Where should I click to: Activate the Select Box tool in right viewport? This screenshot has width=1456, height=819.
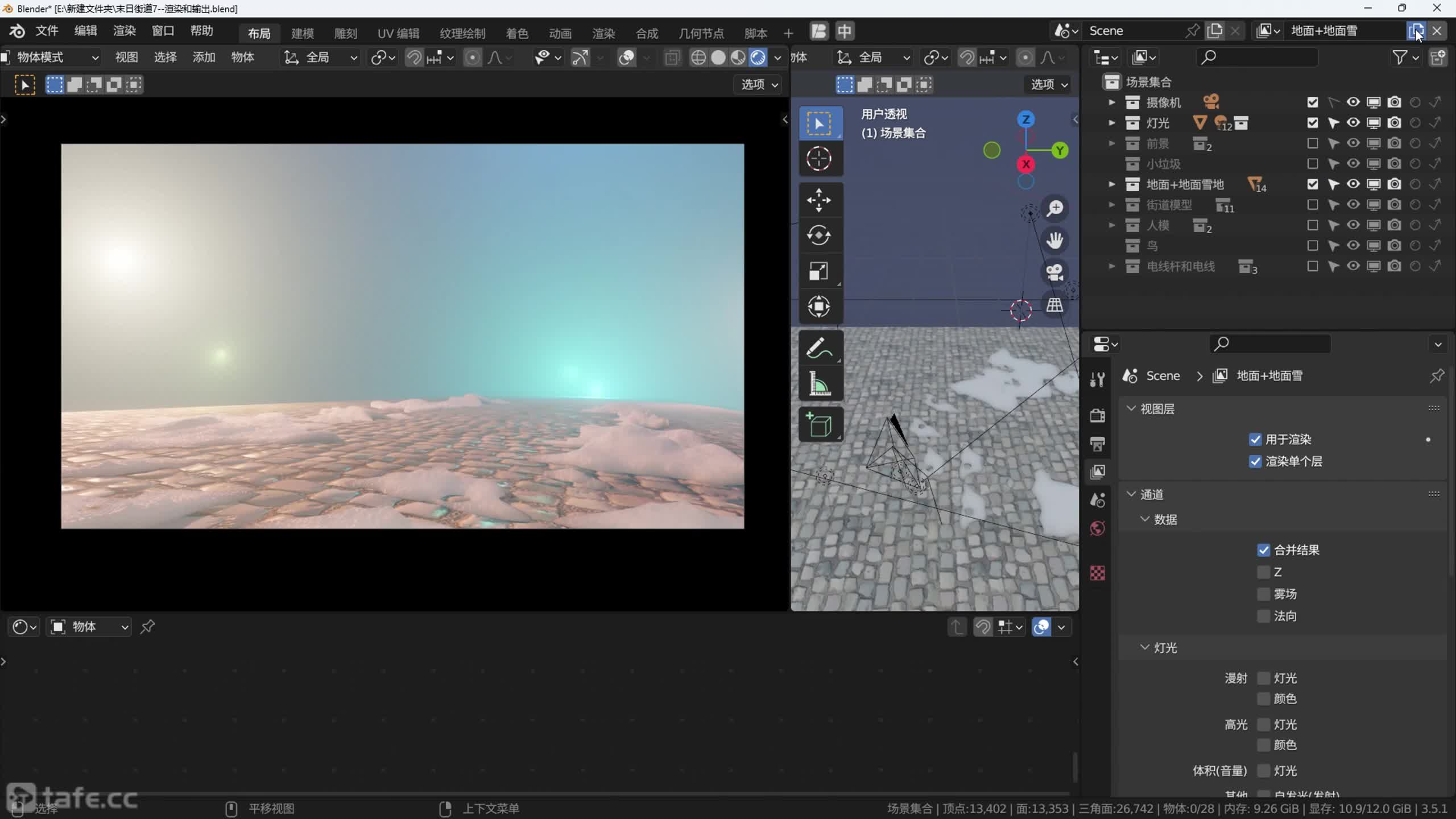click(x=819, y=123)
